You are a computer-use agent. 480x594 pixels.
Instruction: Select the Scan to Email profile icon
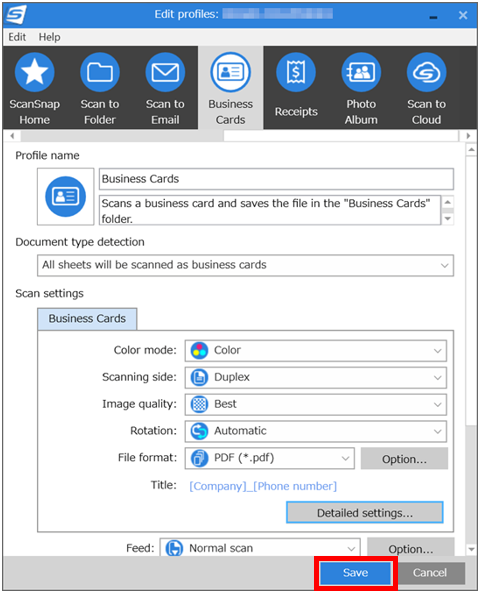pos(165,72)
